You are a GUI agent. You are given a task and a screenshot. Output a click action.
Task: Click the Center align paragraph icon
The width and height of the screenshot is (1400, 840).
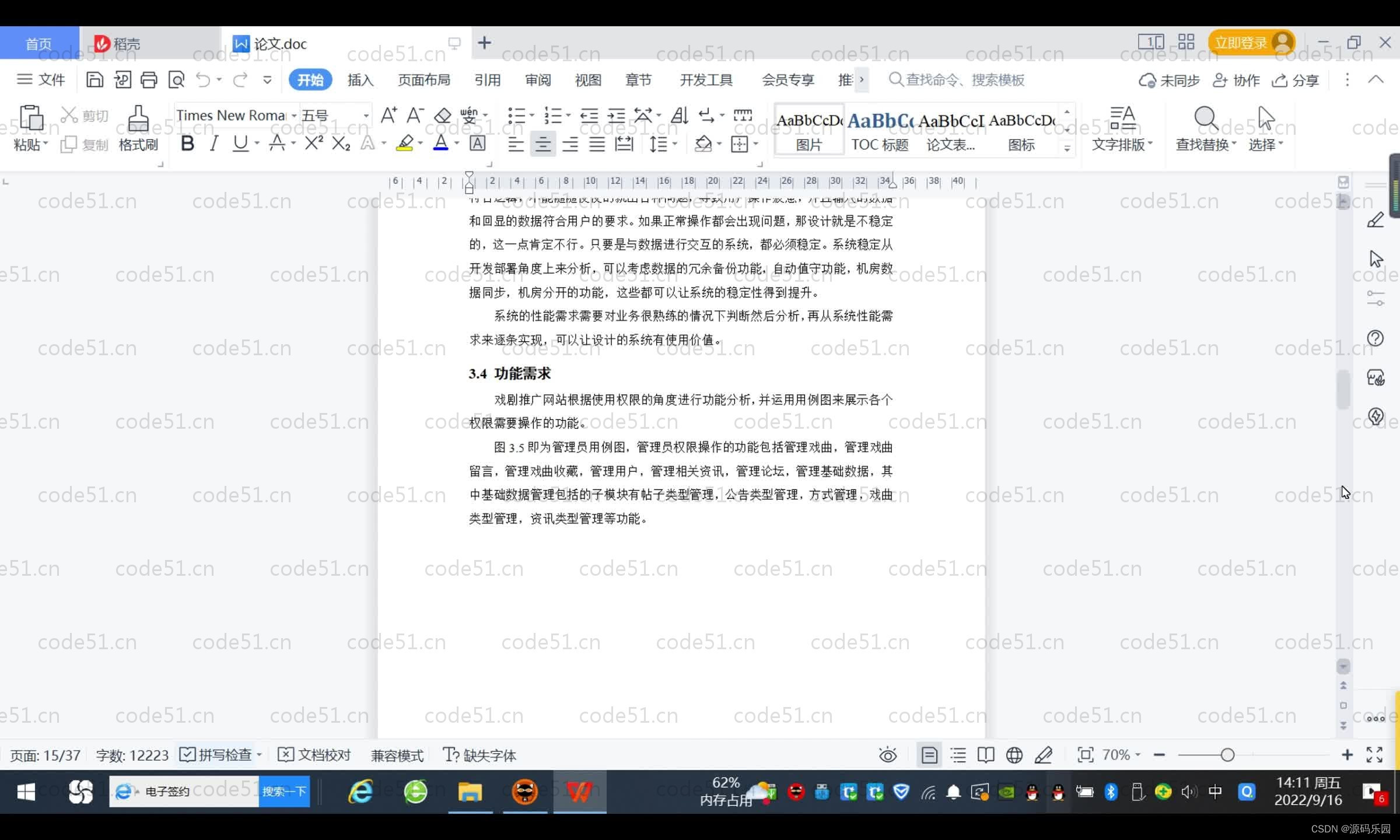pos(542,143)
